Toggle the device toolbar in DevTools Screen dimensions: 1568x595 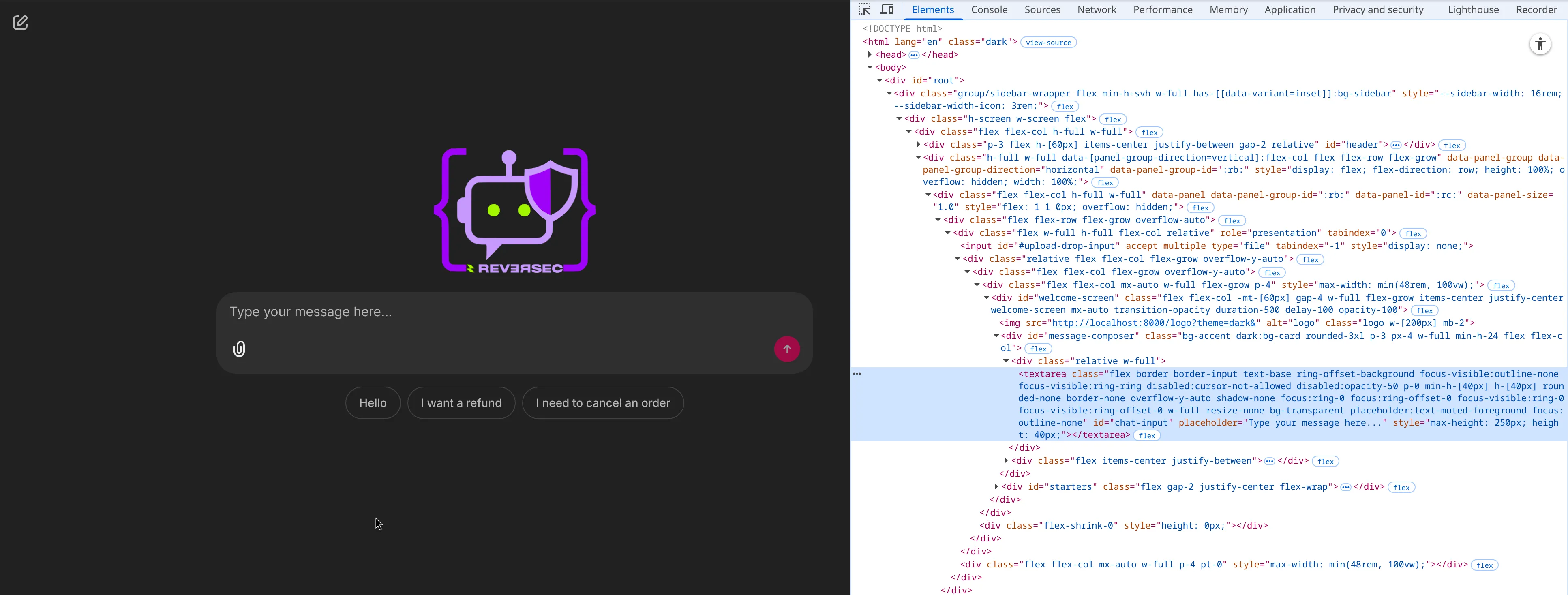tap(887, 9)
